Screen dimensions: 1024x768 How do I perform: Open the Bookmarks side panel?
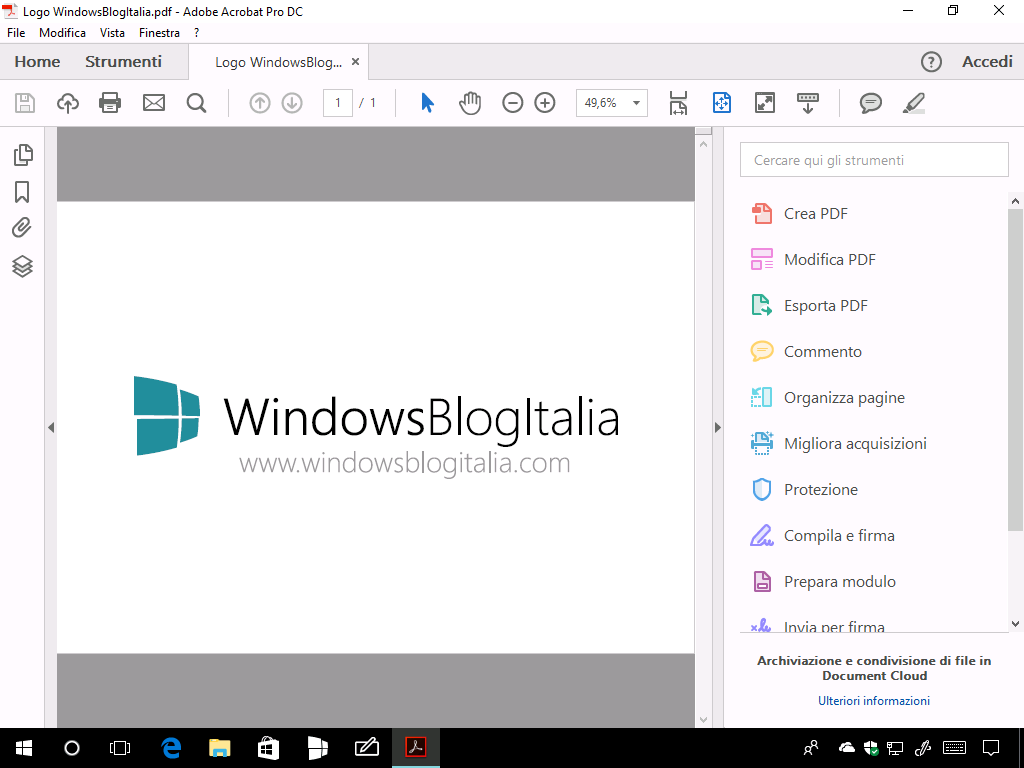tap(22, 192)
